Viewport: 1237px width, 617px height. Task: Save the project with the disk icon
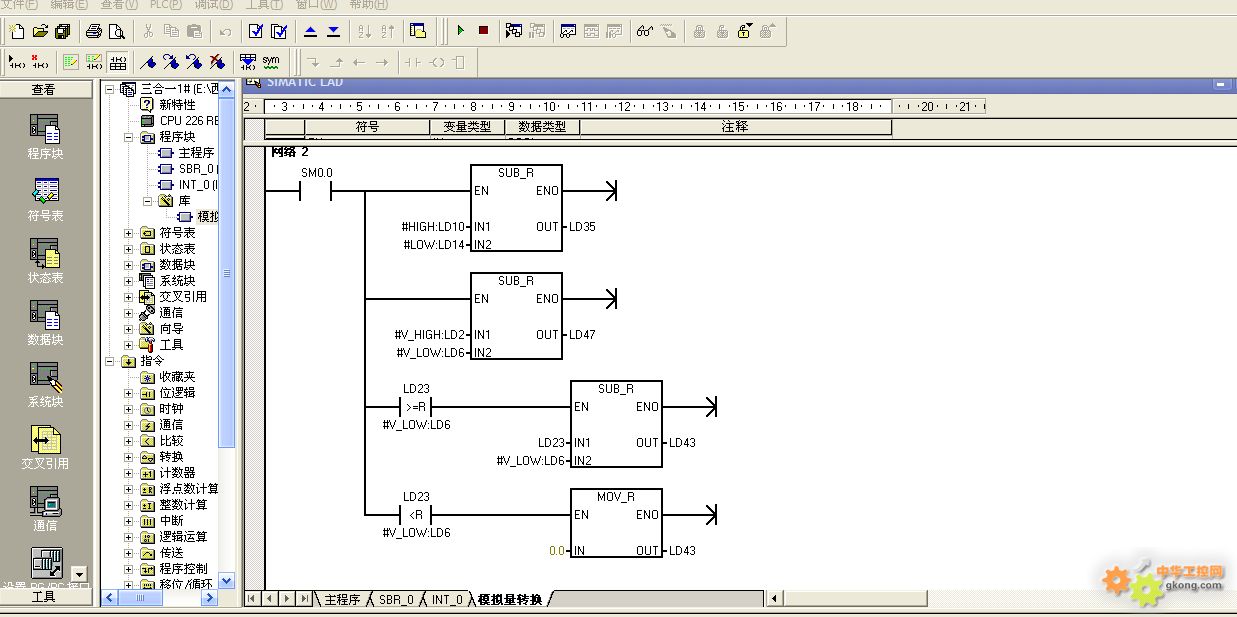63,31
